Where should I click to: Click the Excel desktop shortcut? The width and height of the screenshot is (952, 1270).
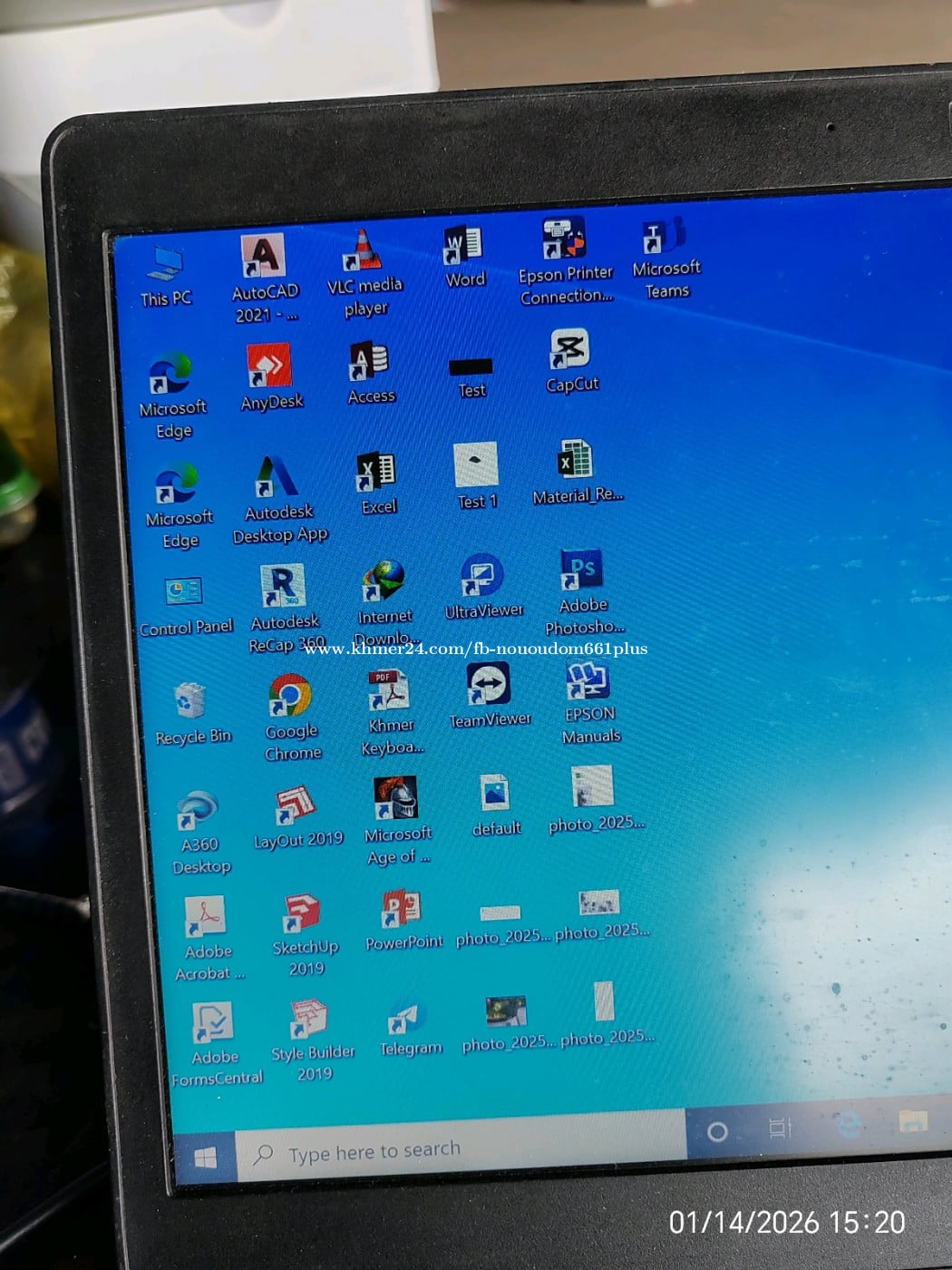[376, 471]
